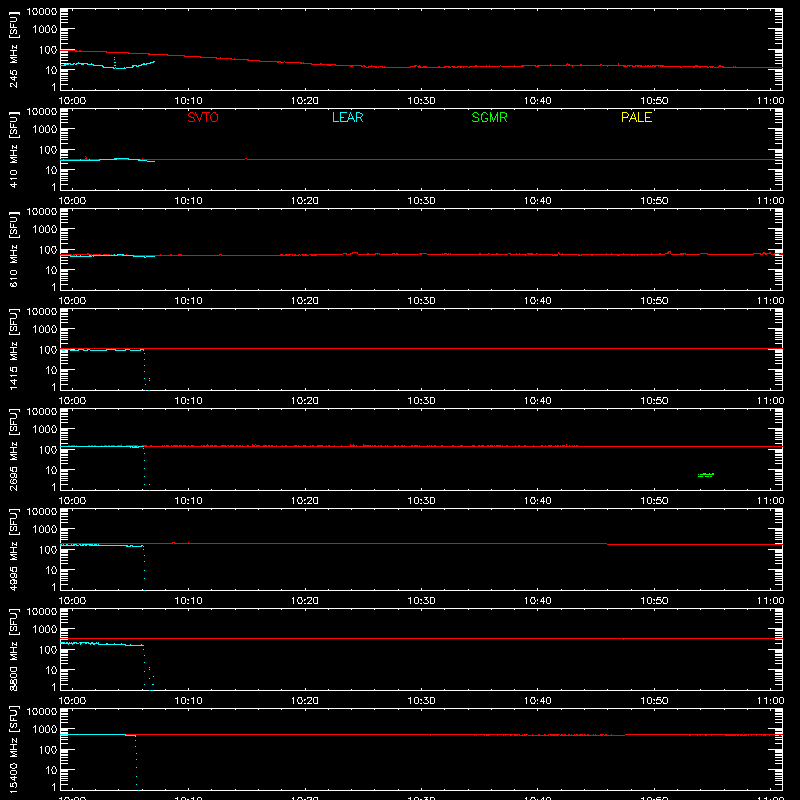Click 10:50 time tick below the 245 MHz panel
The image size is (800, 800).
click(x=654, y=101)
